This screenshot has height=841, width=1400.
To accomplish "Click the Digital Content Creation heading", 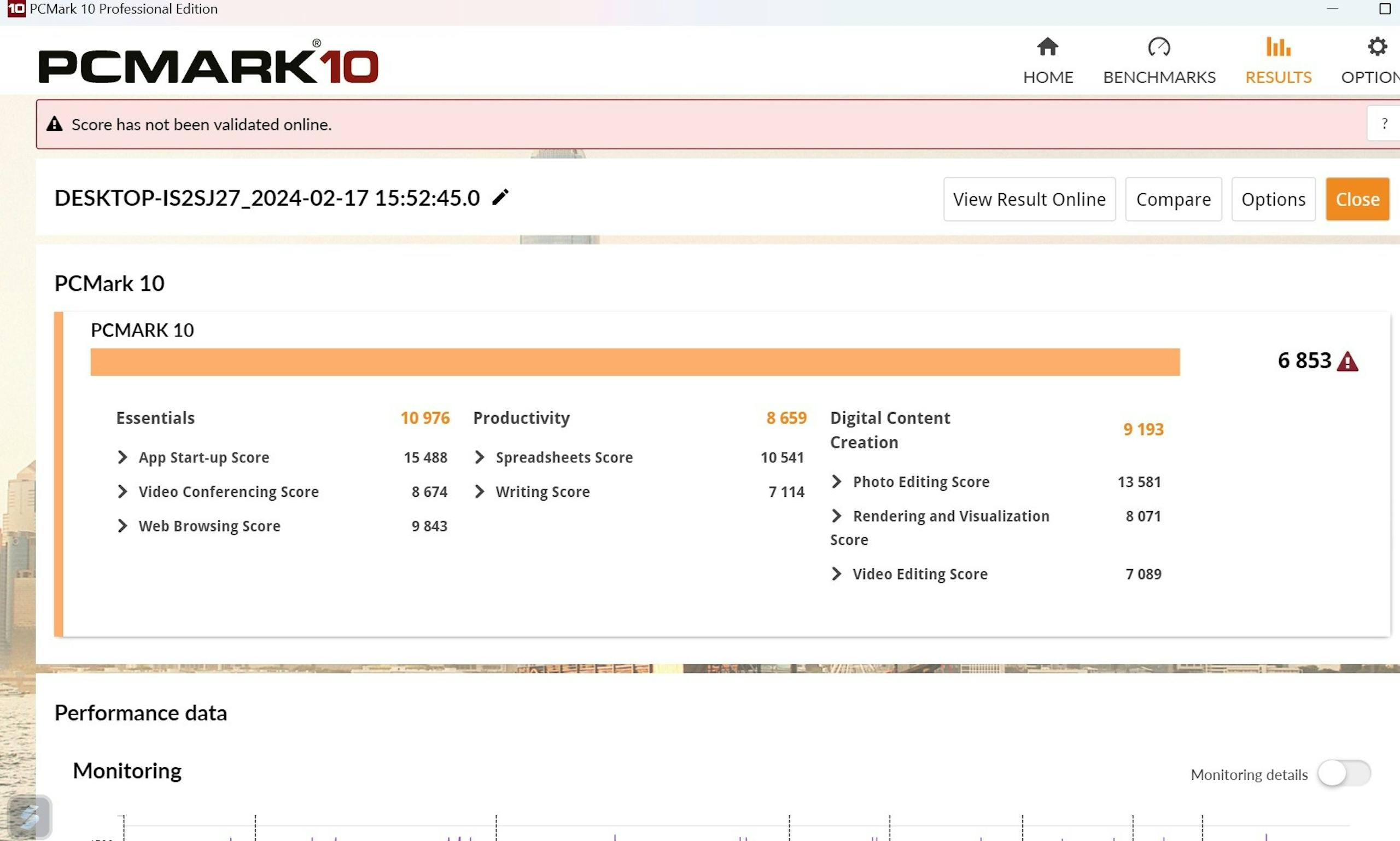I will click(890, 430).
